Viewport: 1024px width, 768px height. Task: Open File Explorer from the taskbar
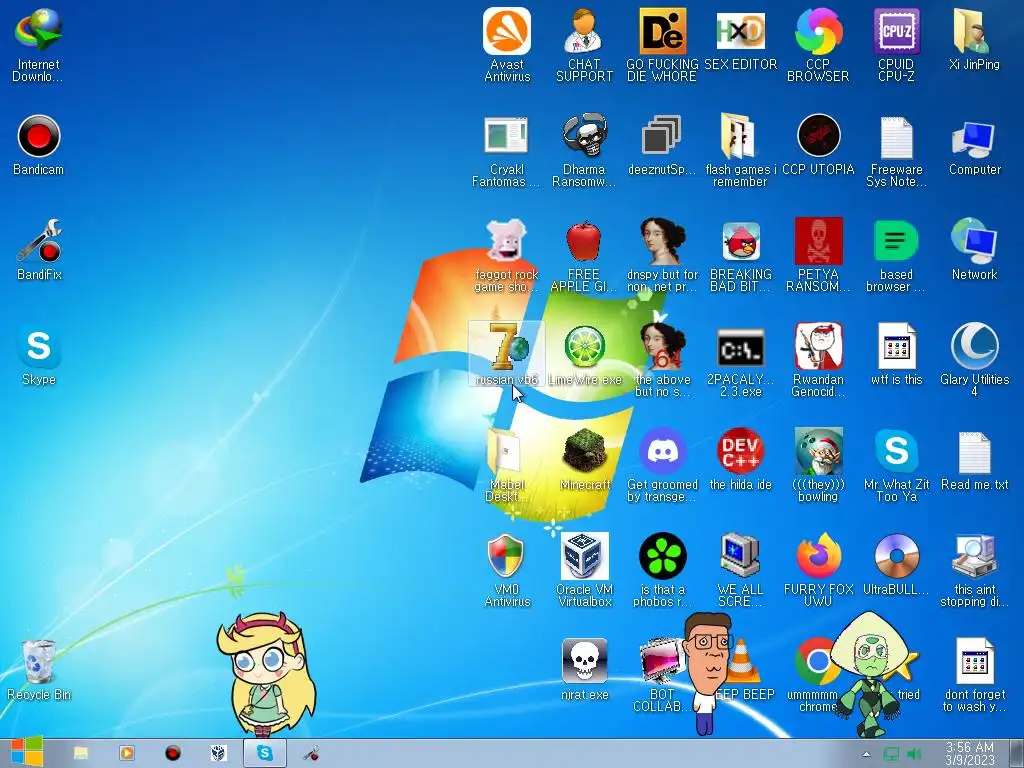[81, 753]
